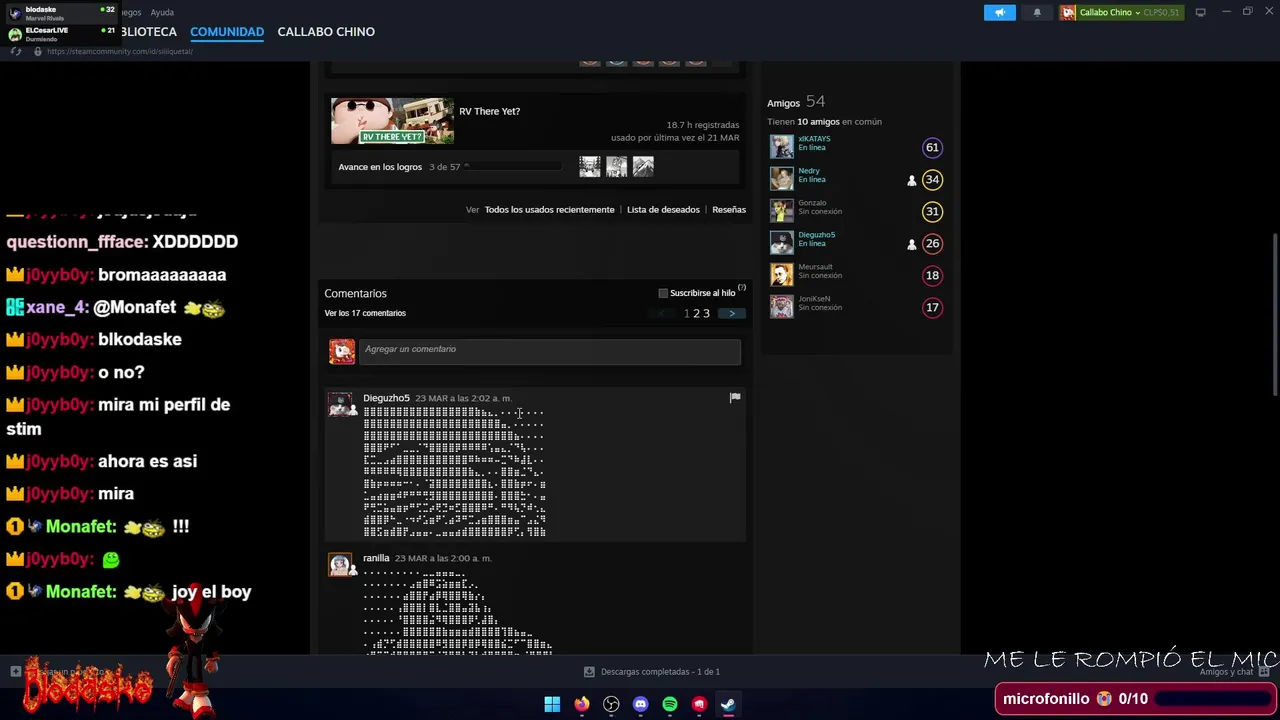Go to comments page 3

coord(706,314)
